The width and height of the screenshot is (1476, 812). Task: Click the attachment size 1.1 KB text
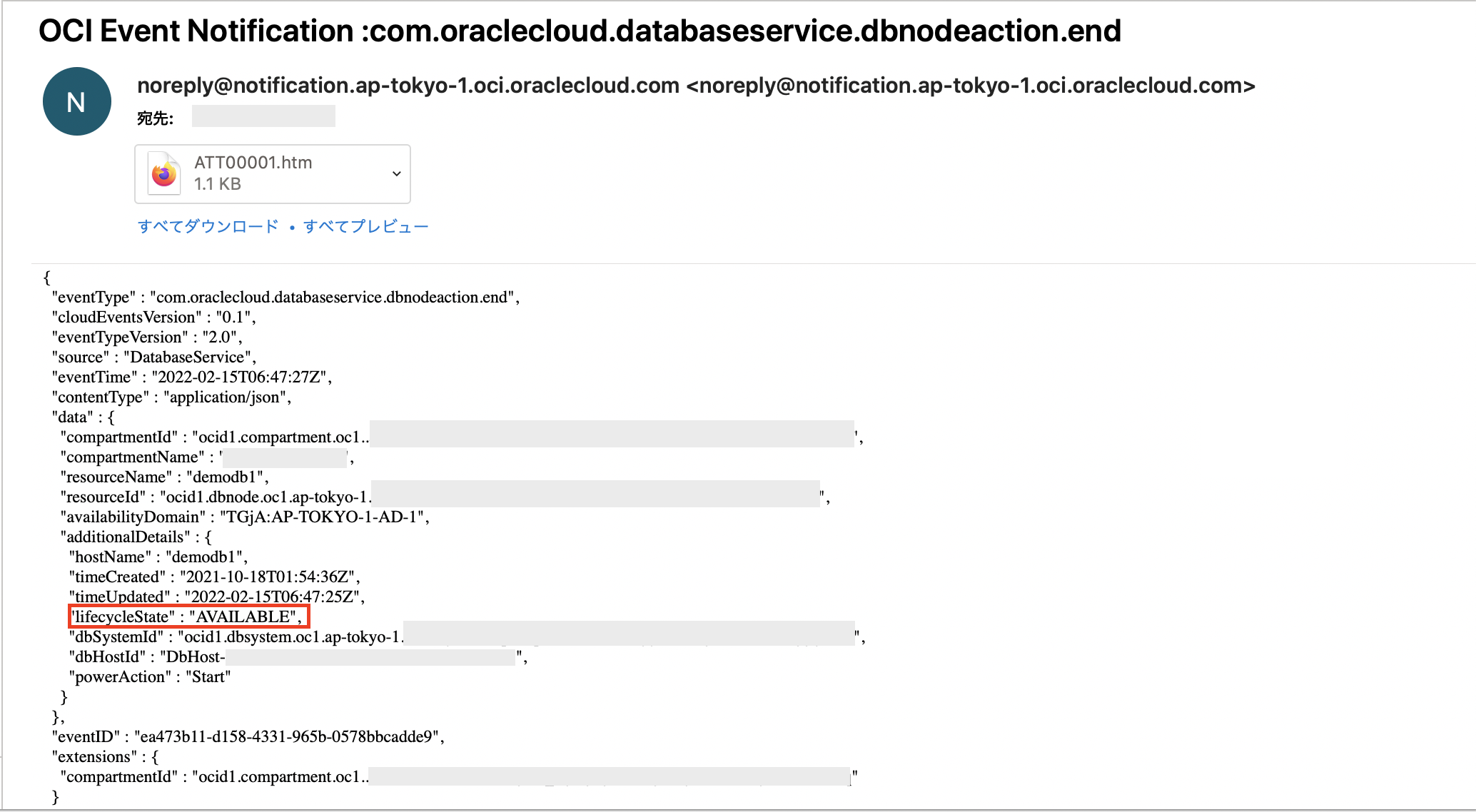point(218,184)
